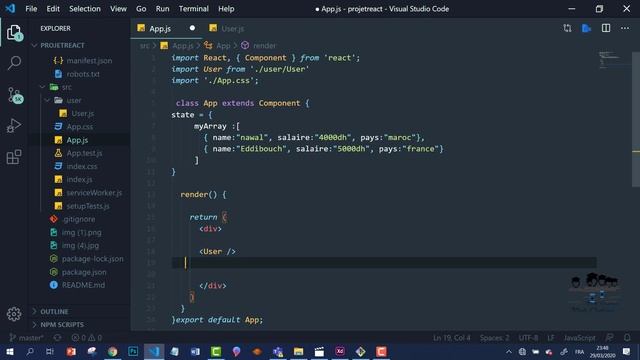Split the editor to the right
This screenshot has width=640, height=360.
pyautogui.click(x=606, y=28)
